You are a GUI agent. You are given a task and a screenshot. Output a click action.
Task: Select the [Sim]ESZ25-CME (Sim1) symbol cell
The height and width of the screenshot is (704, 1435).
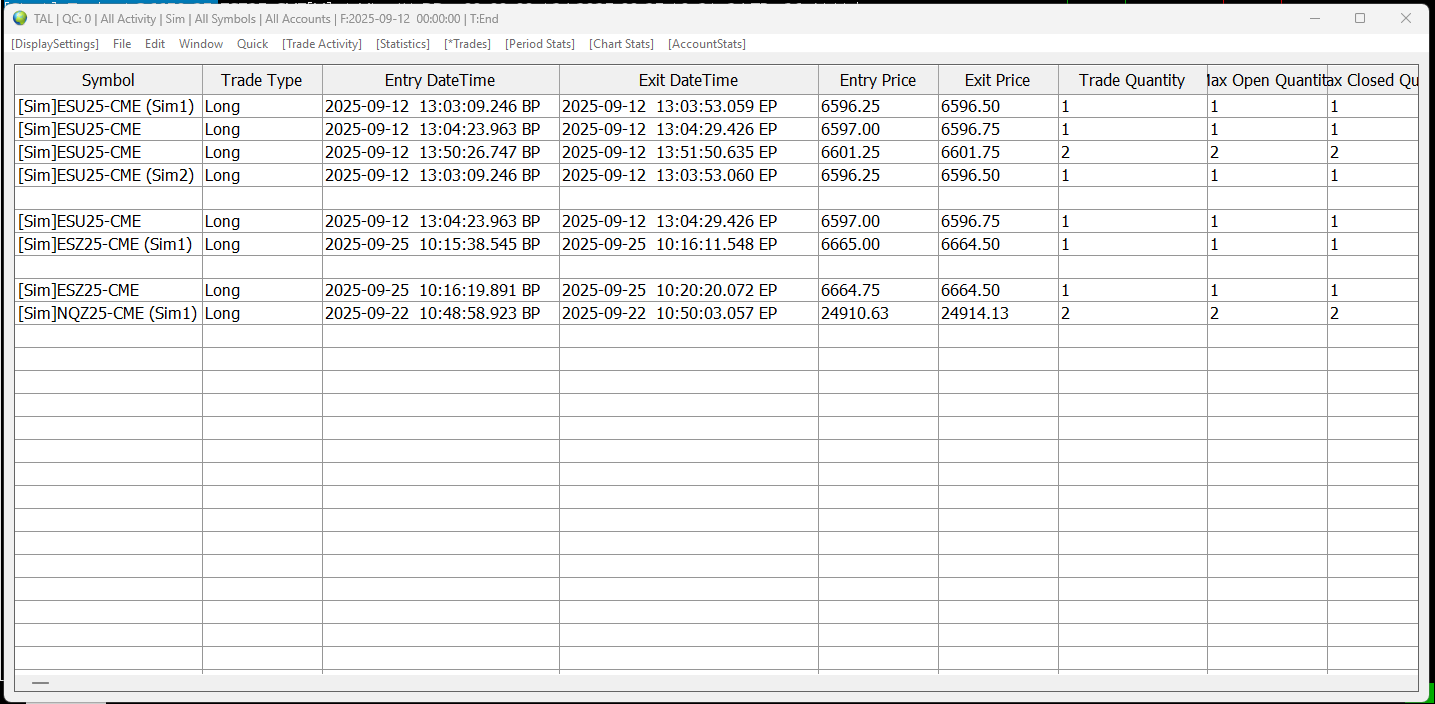click(108, 244)
